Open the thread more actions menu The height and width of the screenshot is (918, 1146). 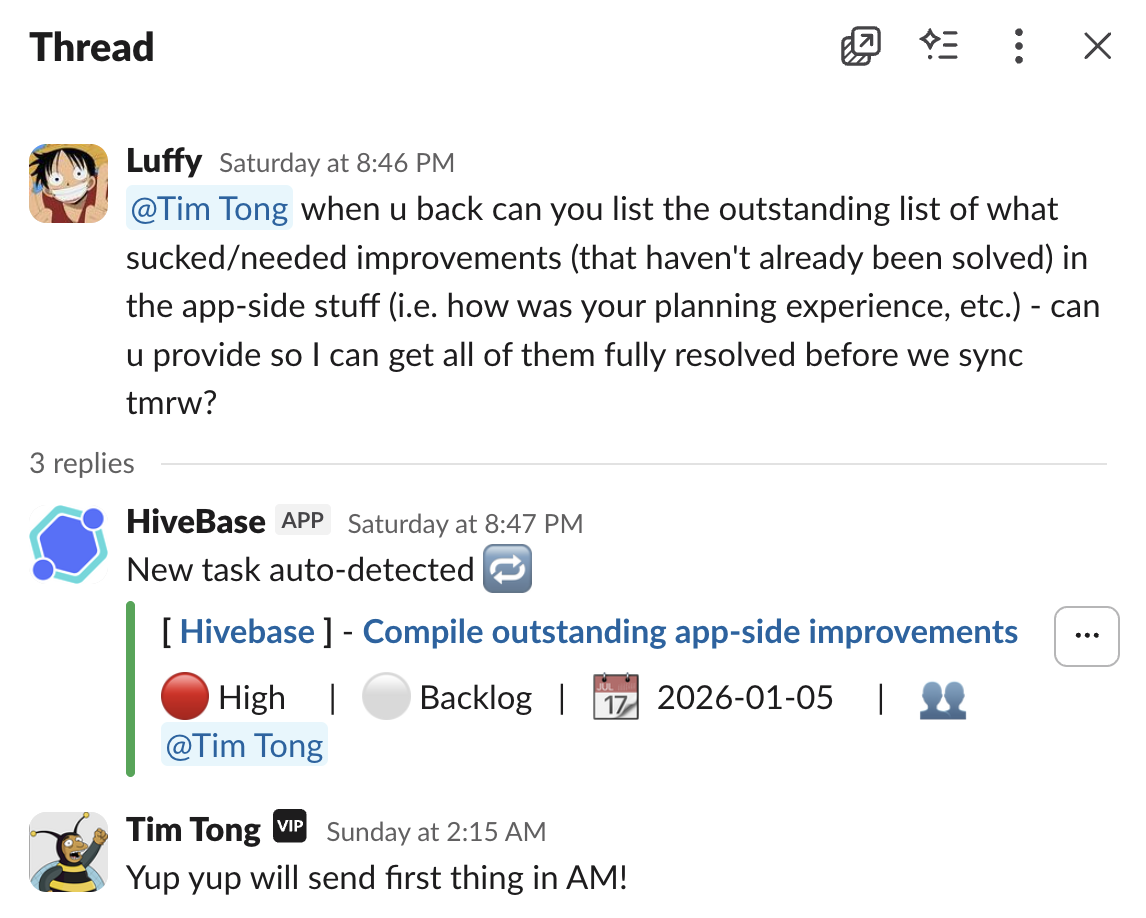coord(1018,47)
